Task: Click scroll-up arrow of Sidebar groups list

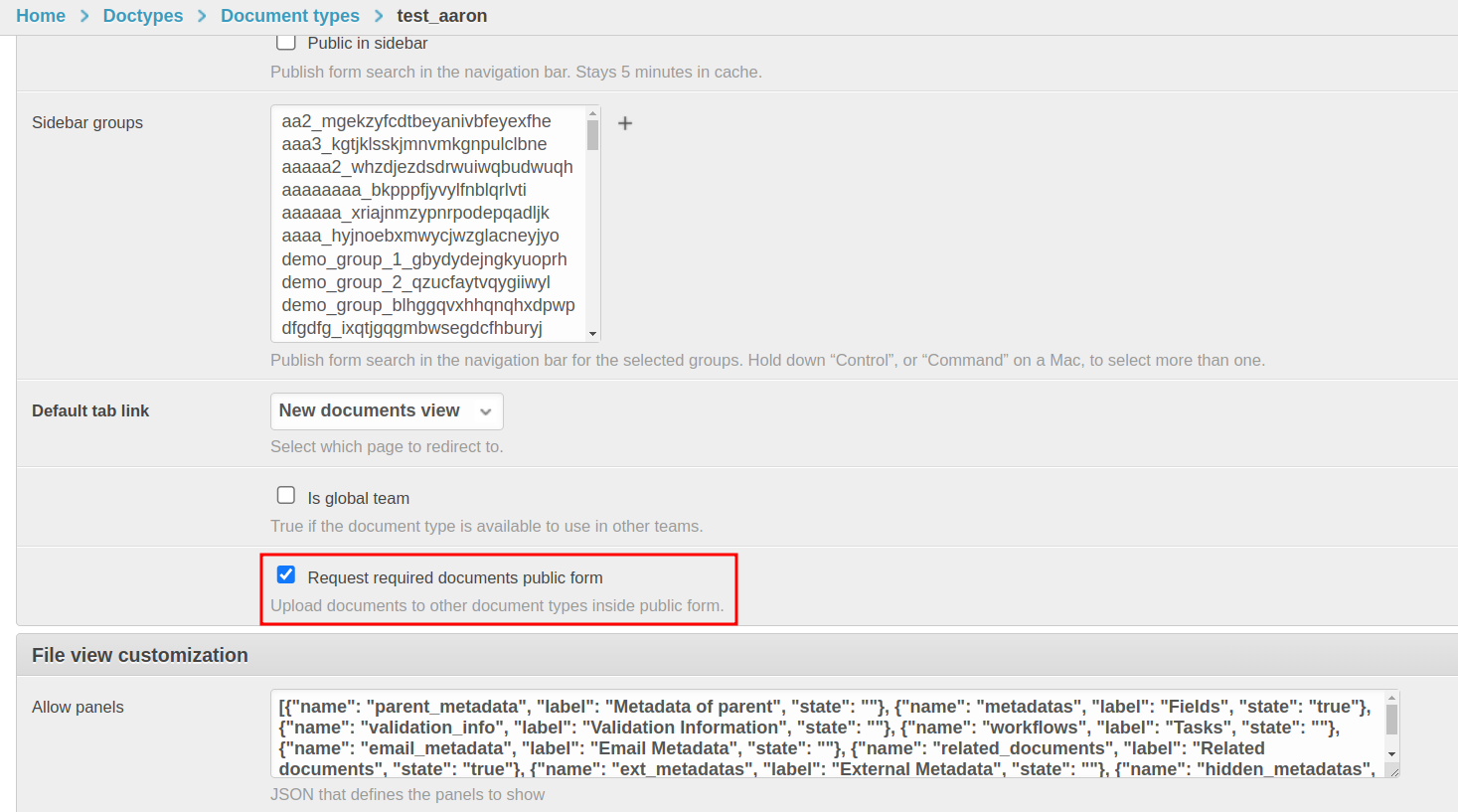Action: click(x=592, y=113)
